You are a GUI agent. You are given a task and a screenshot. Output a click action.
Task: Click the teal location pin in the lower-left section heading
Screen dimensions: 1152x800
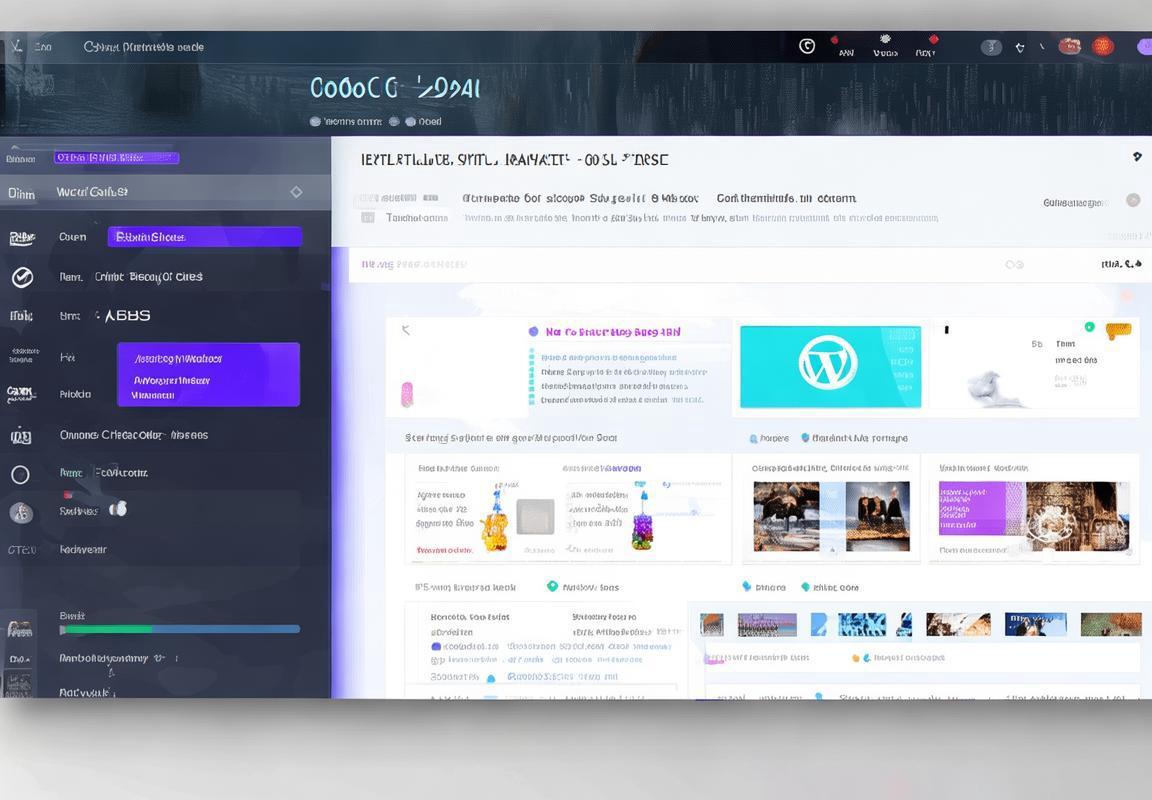552,586
